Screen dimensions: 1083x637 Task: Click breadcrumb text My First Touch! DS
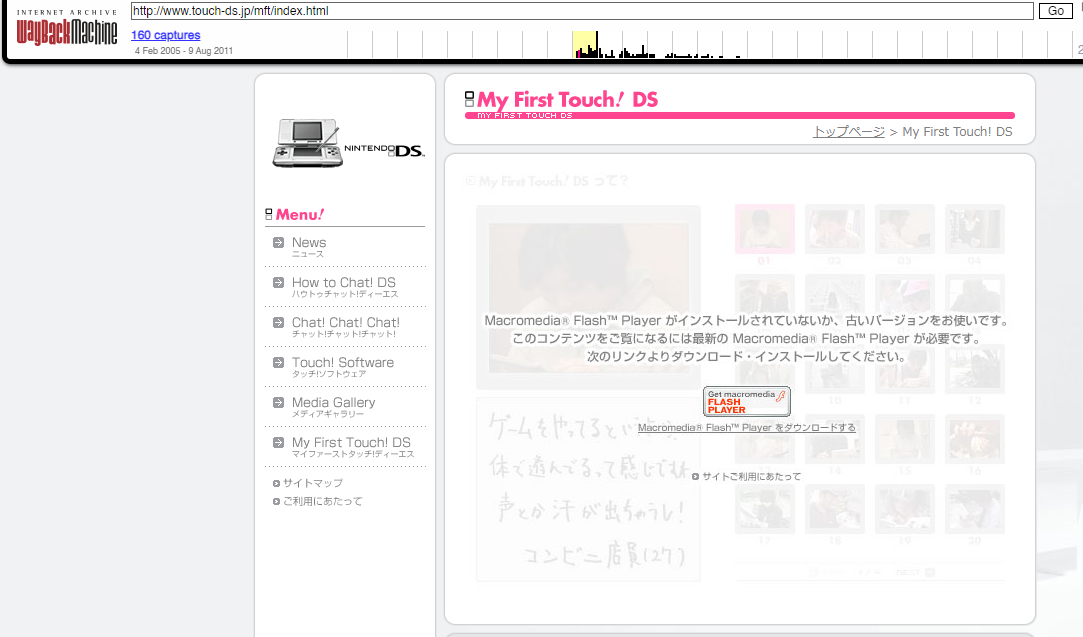(x=957, y=131)
